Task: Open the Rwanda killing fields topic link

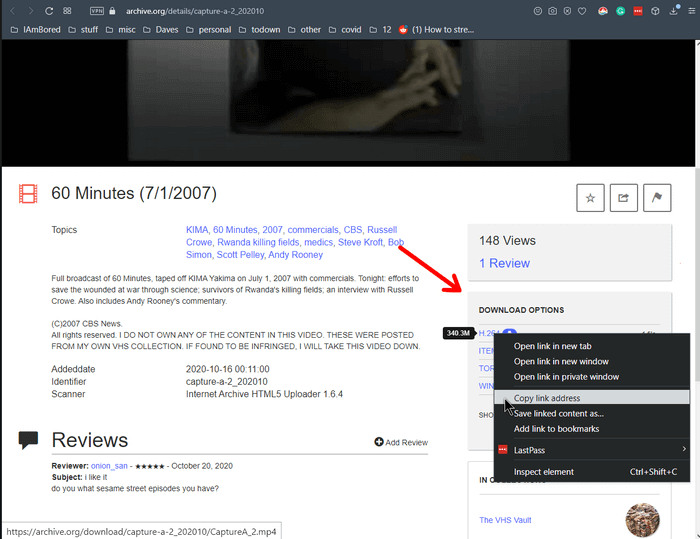Action: click(258, 242)
